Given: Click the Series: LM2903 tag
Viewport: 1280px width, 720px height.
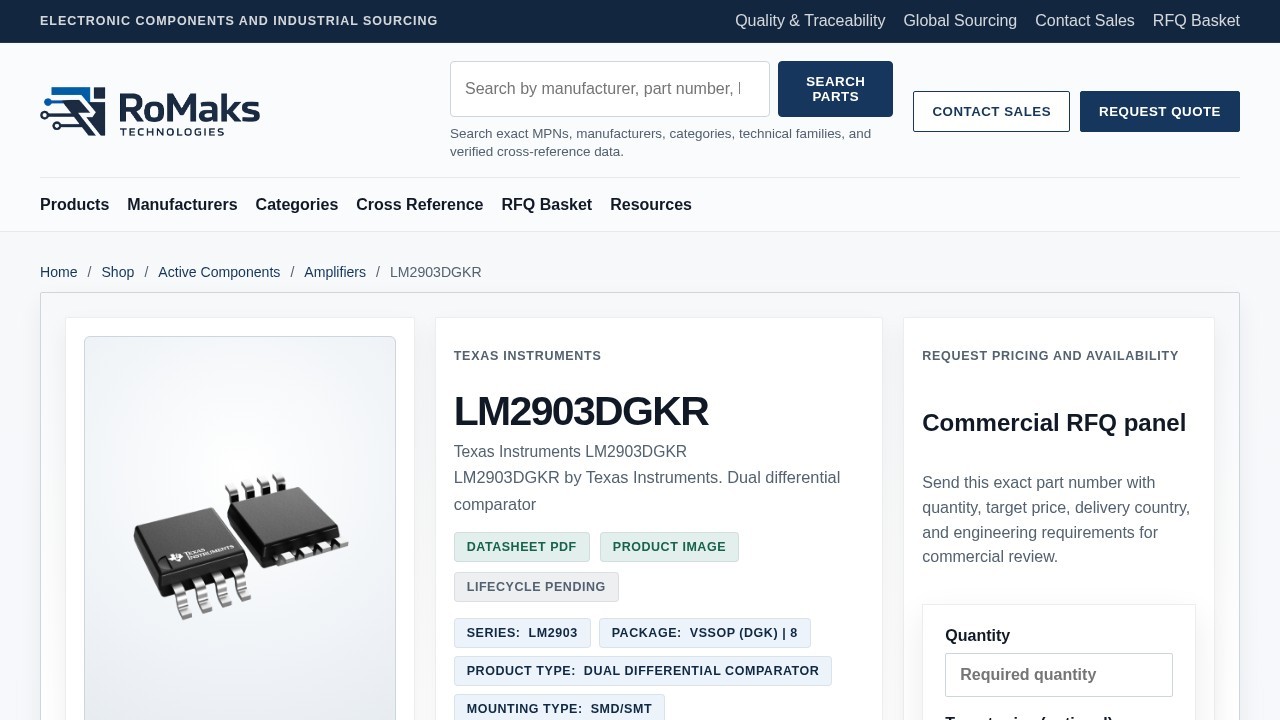Looking at the screenshot, I should point(522,633).
